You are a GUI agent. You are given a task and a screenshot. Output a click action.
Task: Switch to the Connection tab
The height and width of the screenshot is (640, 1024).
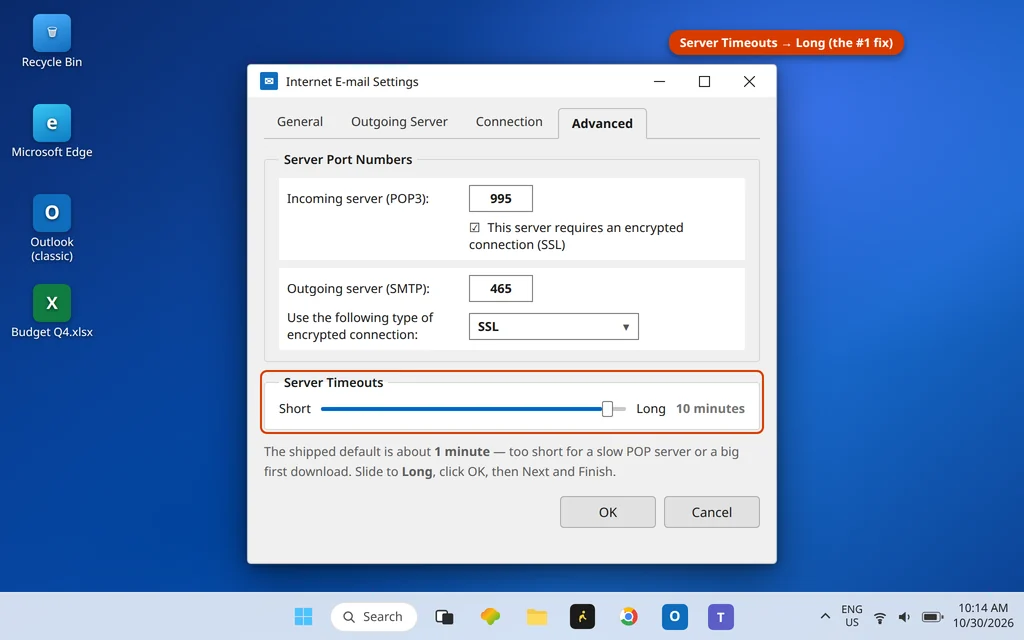pos(509,122)
